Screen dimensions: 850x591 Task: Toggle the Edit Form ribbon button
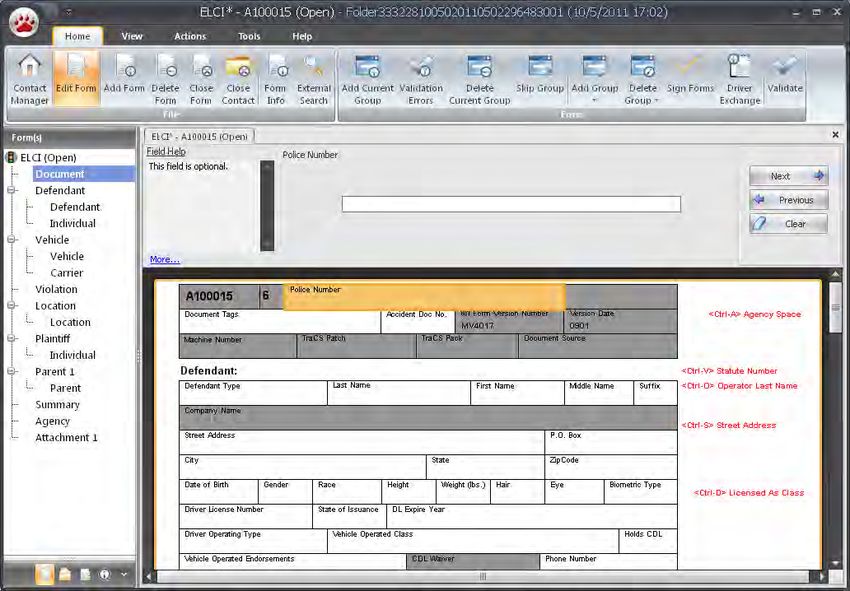tap(76, 80)
